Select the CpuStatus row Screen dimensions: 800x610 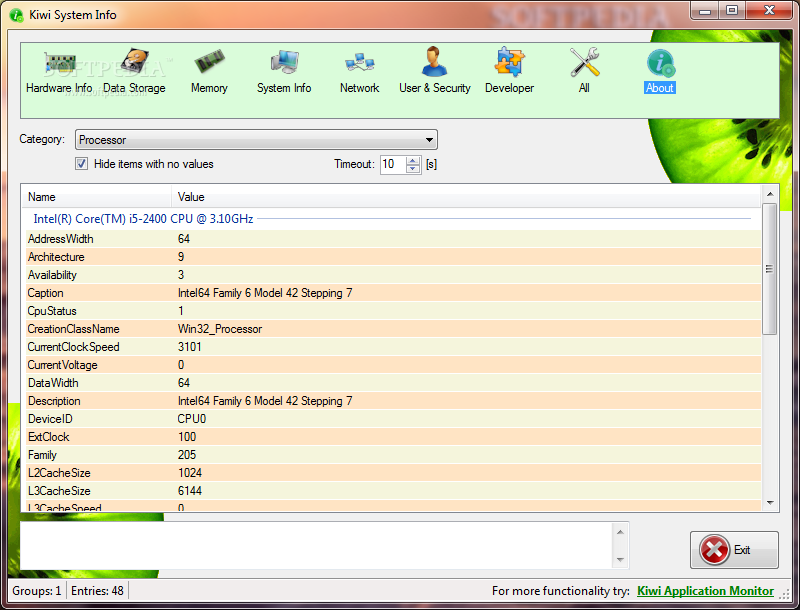[x=393, y=311]
